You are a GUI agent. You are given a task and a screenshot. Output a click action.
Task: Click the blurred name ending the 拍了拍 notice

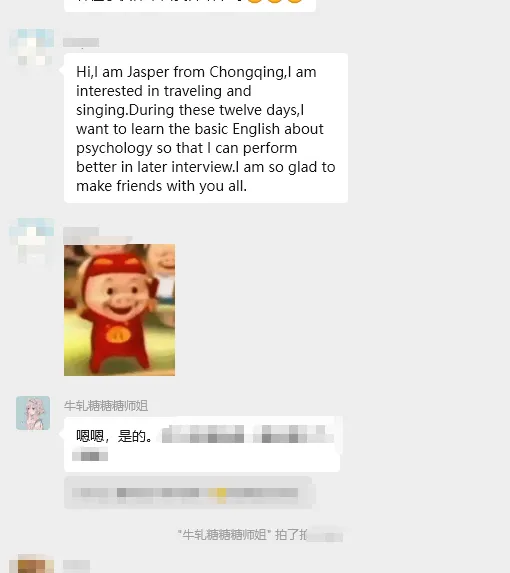[324, 536]
